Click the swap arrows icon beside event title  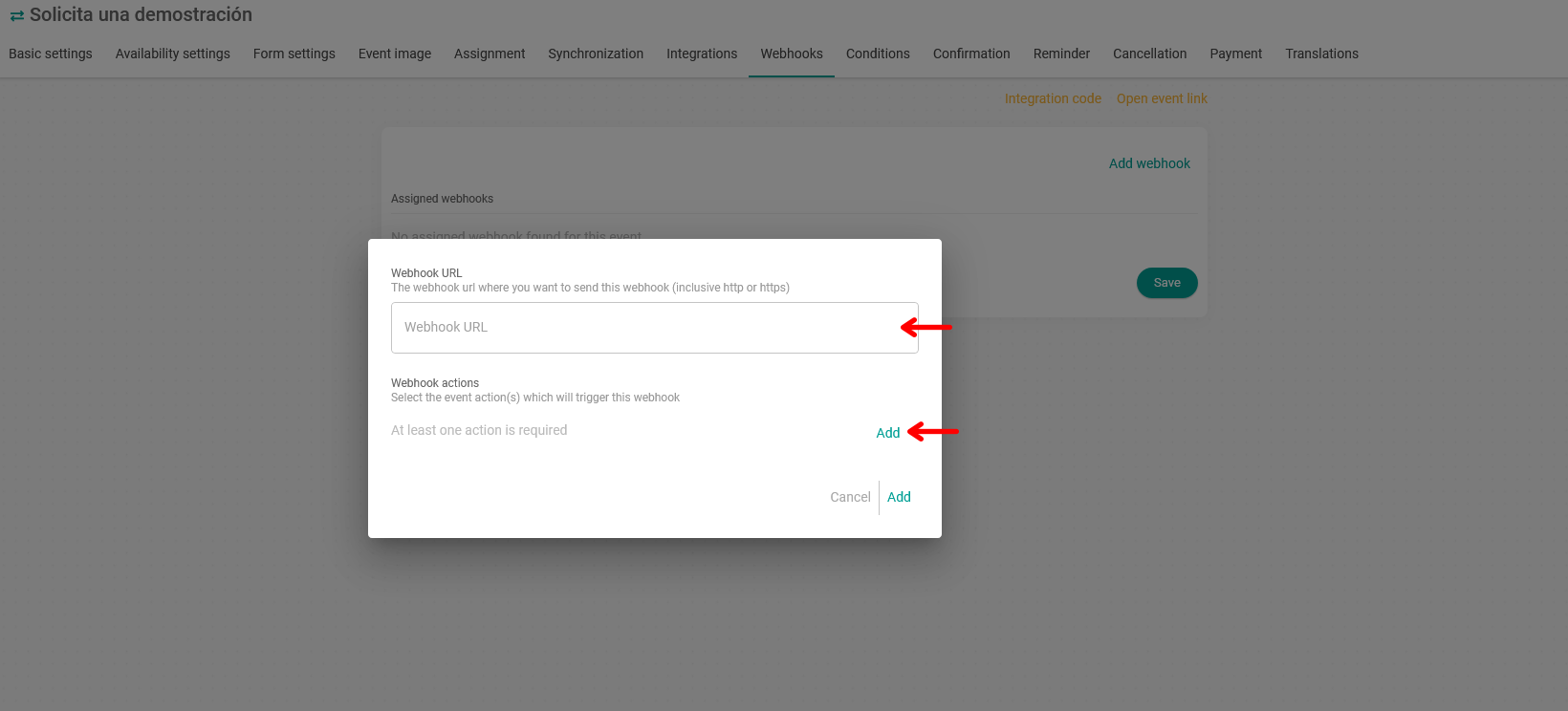pyautogui.click(x=17, y=15)
